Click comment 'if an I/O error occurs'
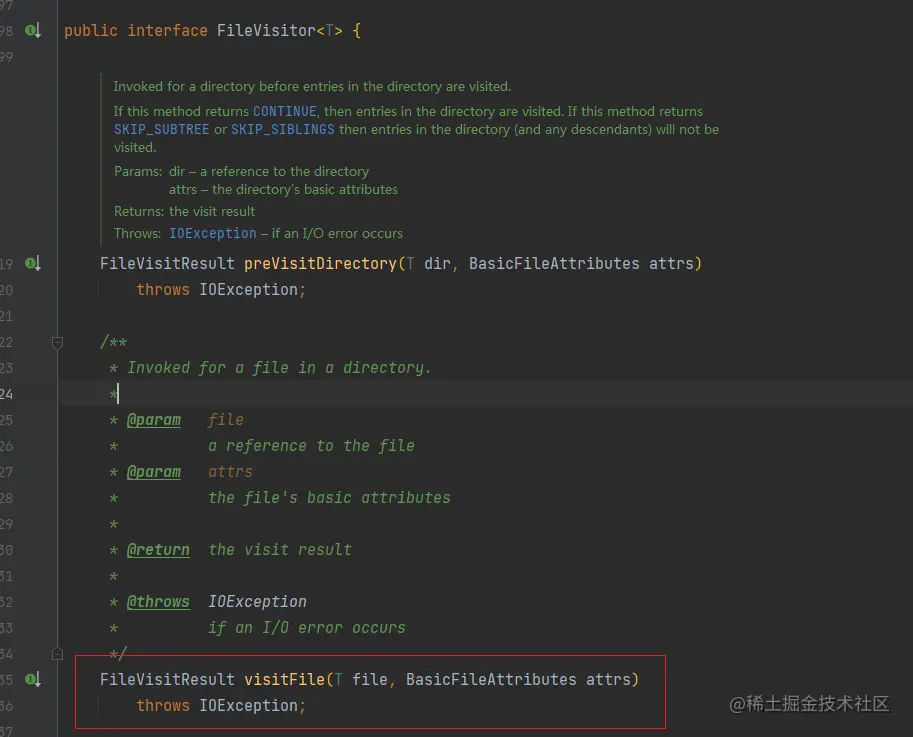The image size is (913, 737). tap(307, 628)
